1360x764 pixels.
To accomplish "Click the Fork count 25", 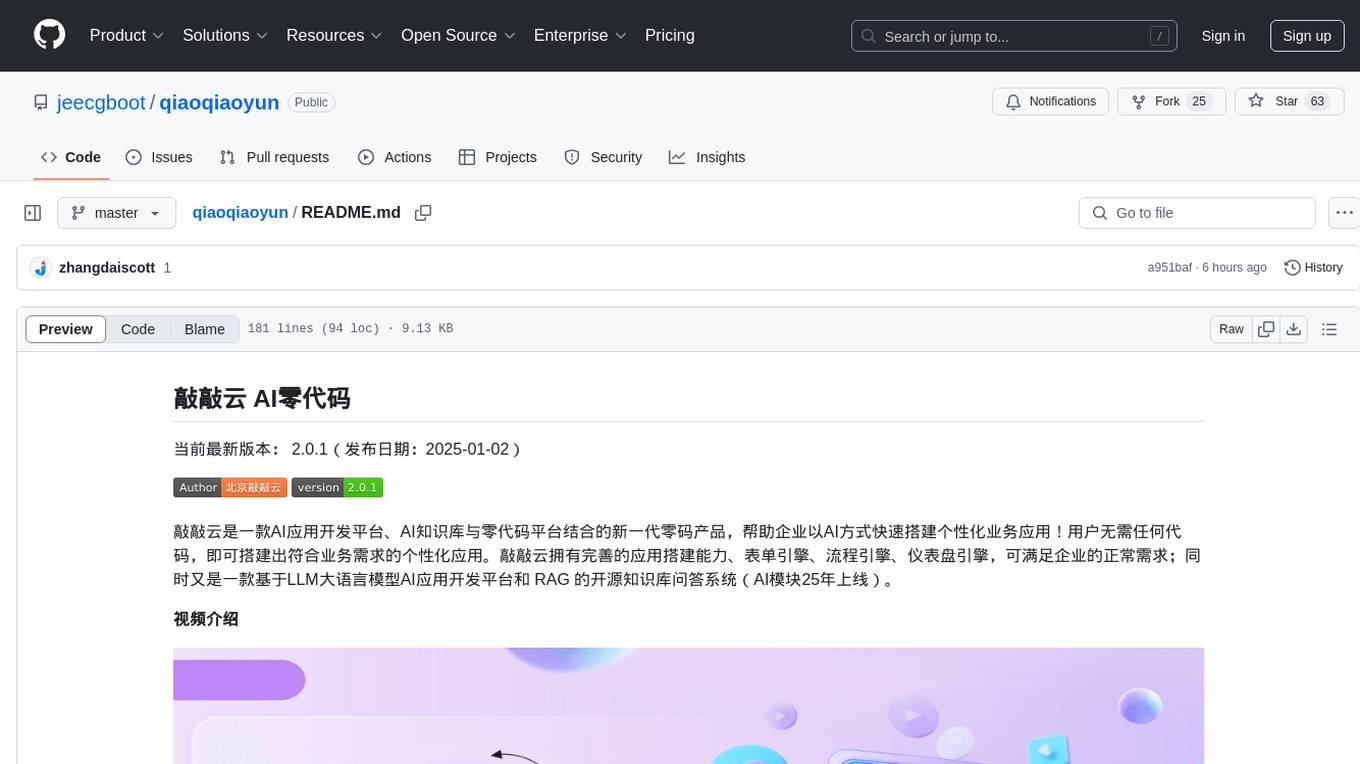I will point(1199,101).
